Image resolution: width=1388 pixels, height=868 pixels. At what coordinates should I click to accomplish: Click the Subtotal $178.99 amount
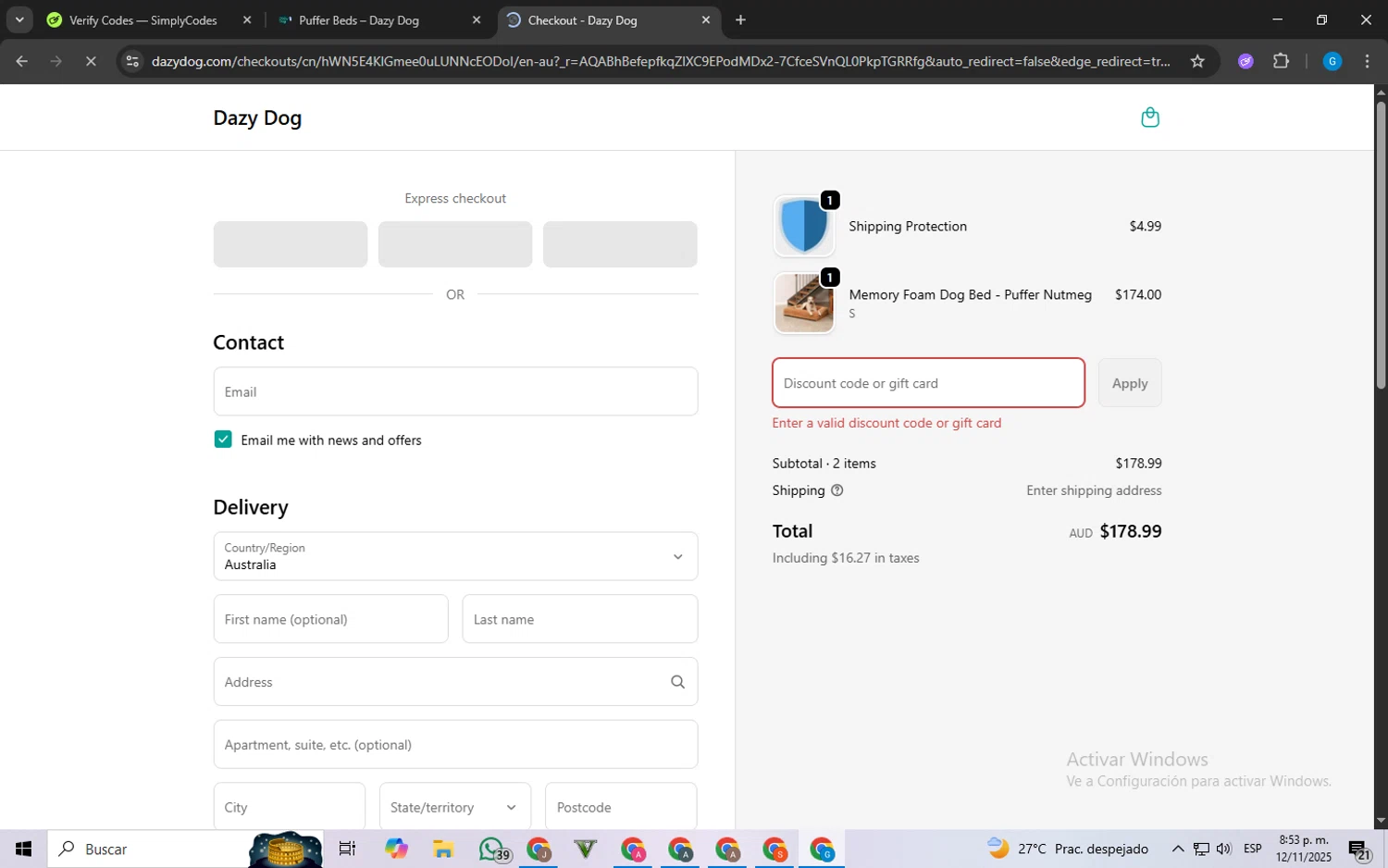point(1138,463)
